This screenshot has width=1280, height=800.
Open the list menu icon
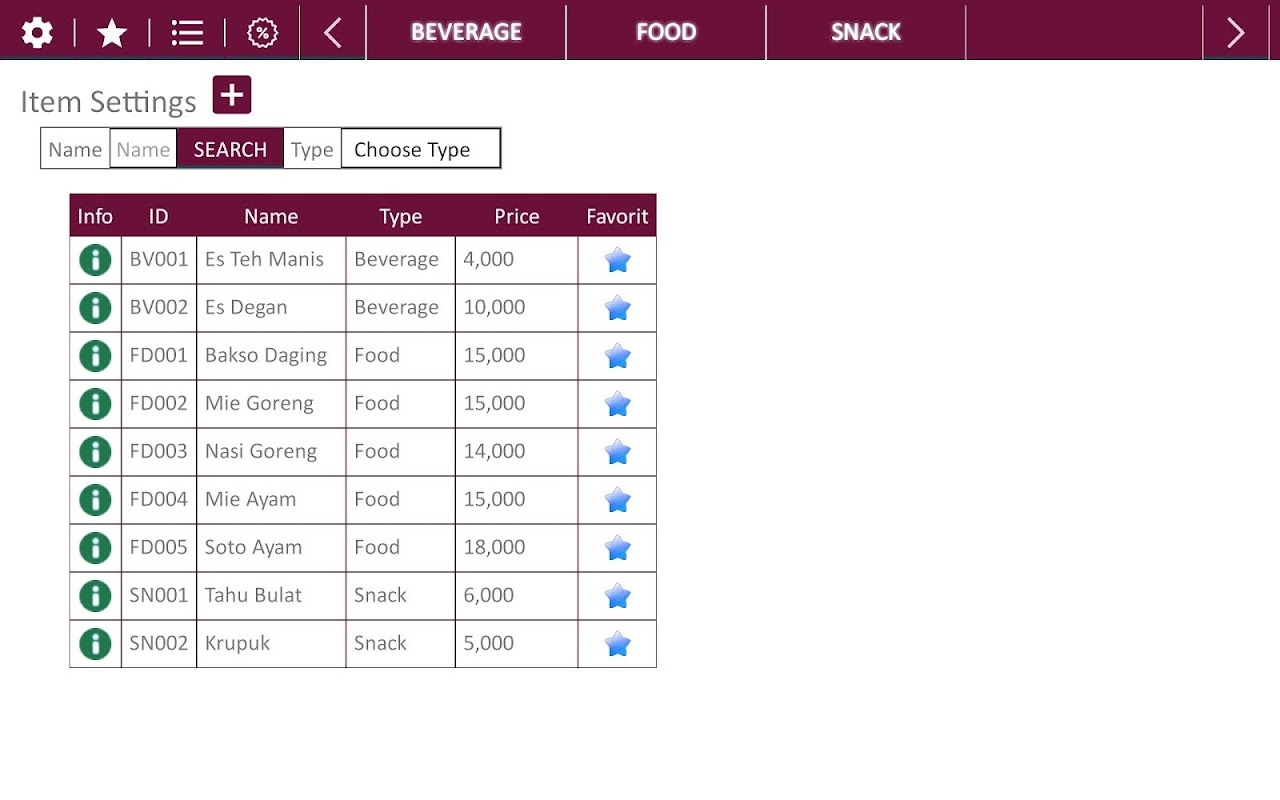click(187, 33)
